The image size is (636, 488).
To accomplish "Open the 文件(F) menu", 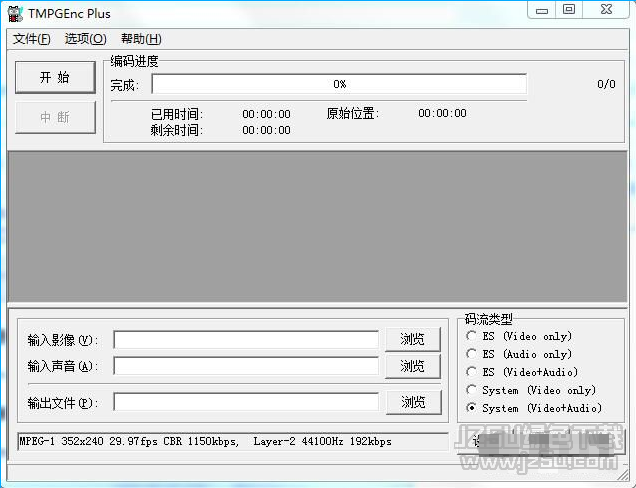I will (x=32, y=39).
